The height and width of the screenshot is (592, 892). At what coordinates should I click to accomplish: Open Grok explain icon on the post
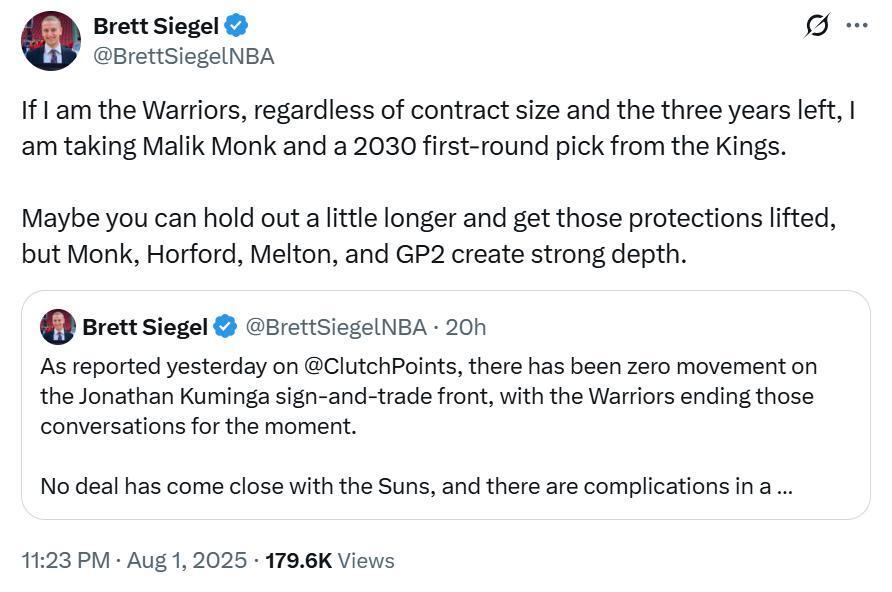pyautogui.click(x=817, y=26)
